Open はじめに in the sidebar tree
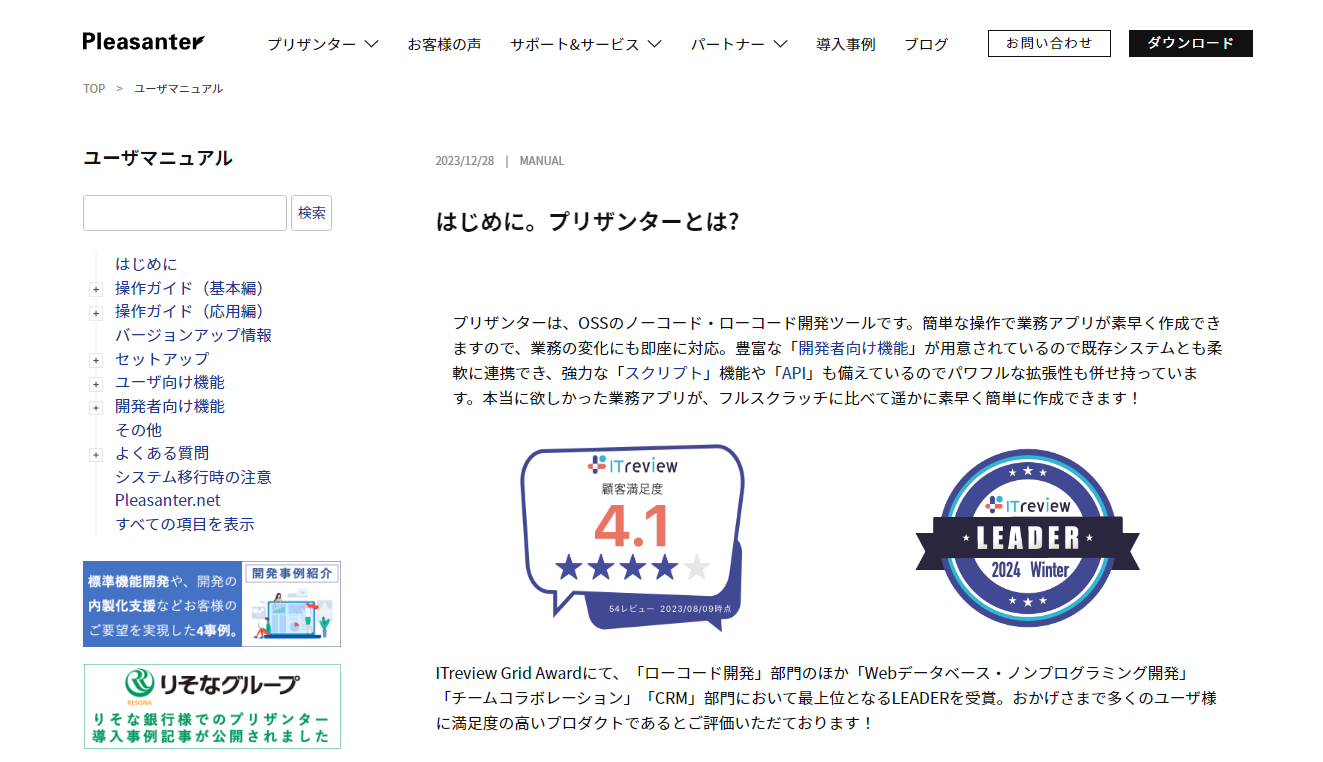Image resolution: width=1323 pixels, height=762 pixels. [x=146, y=264]
